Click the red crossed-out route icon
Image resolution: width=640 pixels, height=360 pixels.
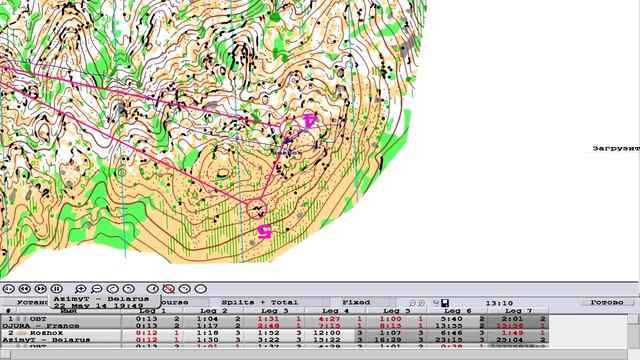coord(169,289)
